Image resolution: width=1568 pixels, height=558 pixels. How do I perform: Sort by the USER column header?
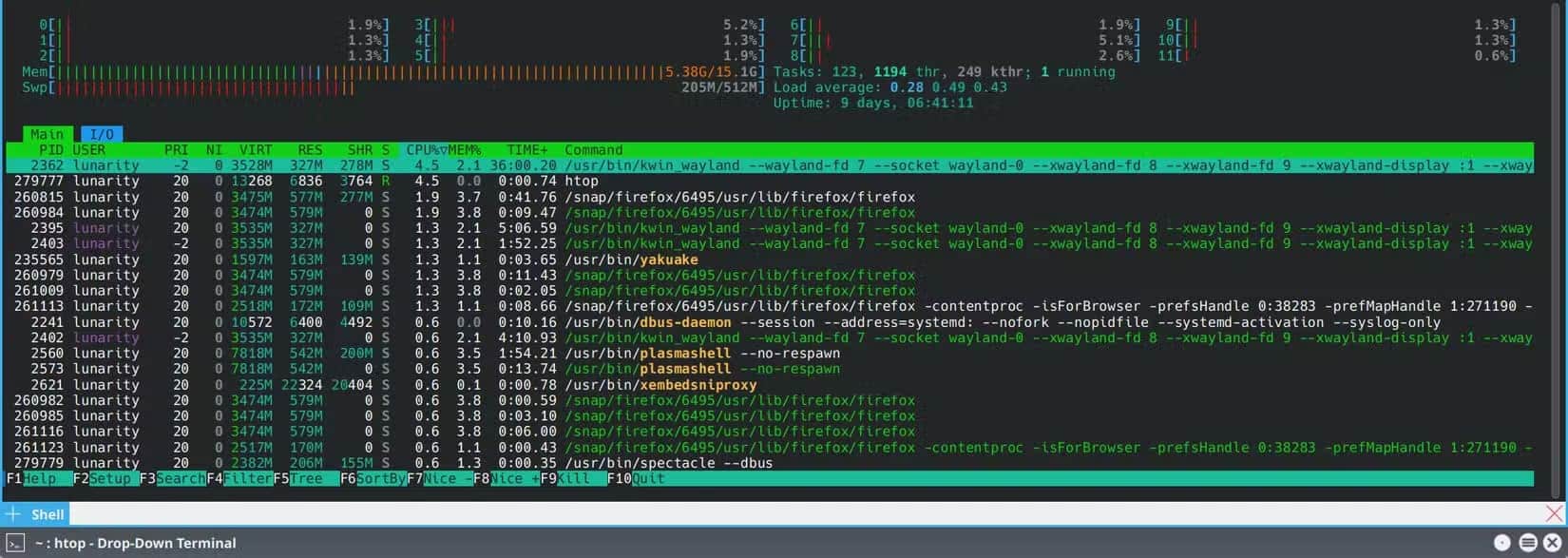click(x=89, y=149)
